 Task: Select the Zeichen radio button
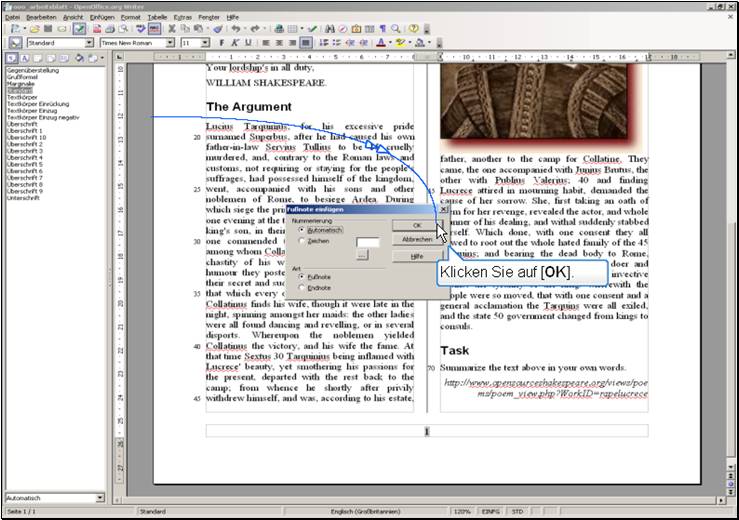point(302,241)
